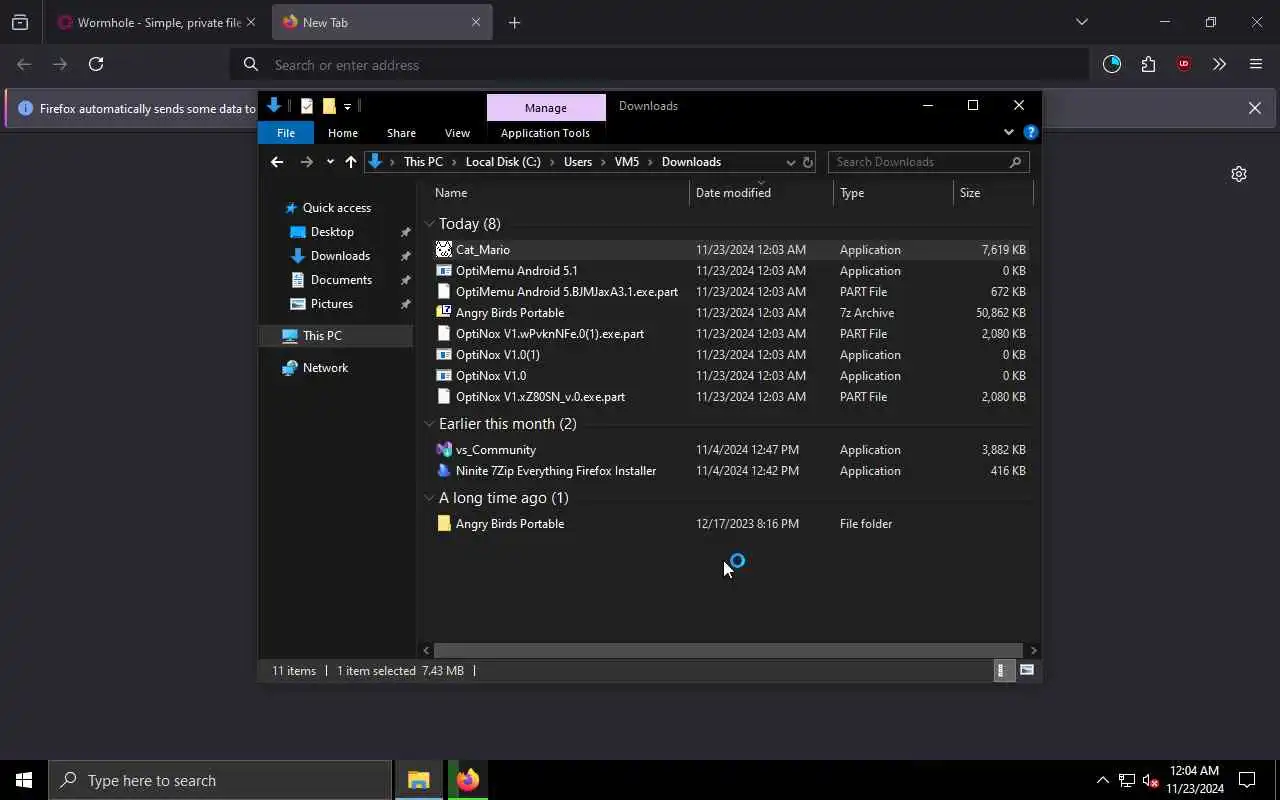Viewport: 1280px width, 800px height.
Task: Show hidden system tray icons
Action: (1102, 780)
